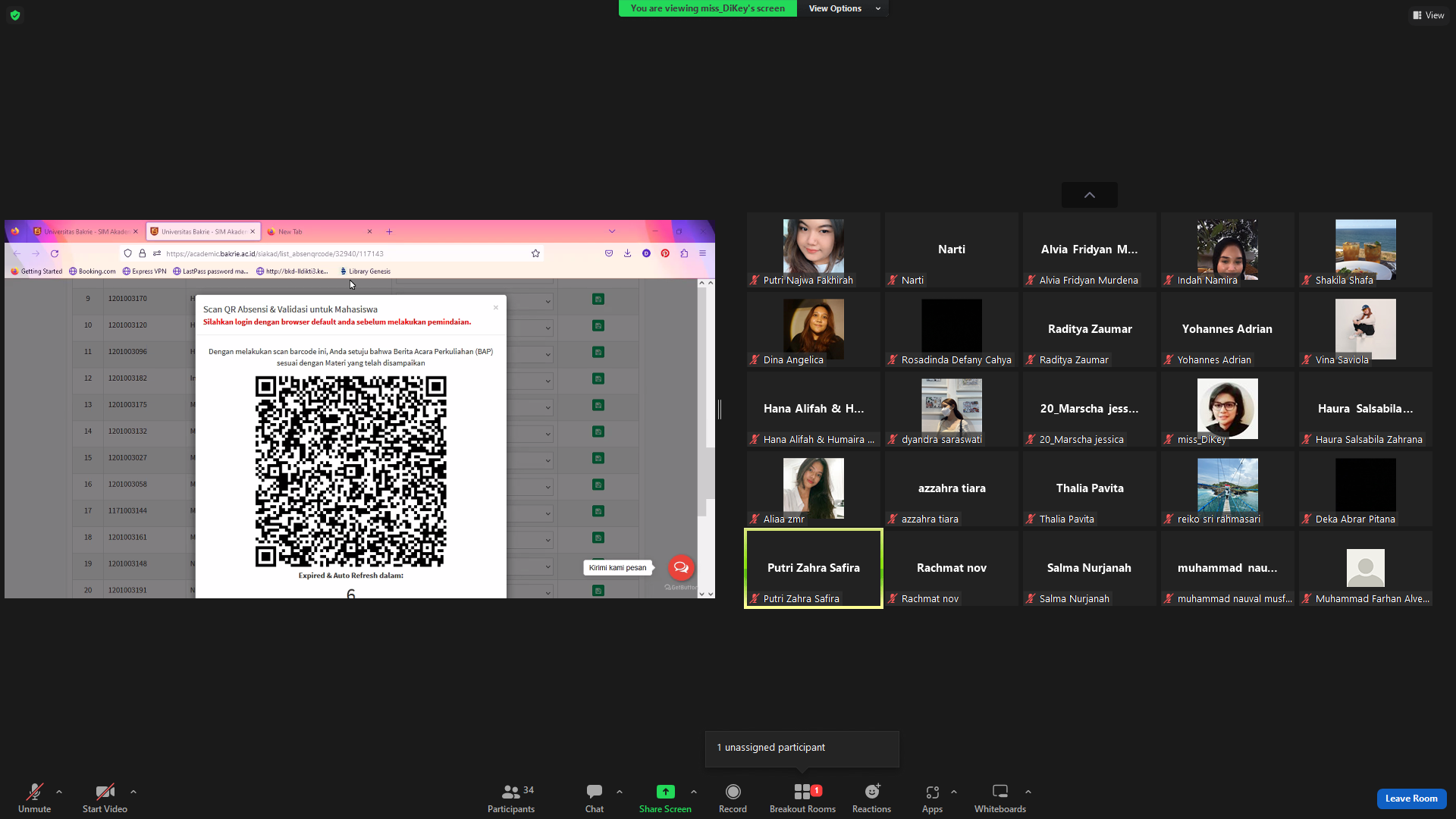Select miss_DiKey's video tile

1227,409
